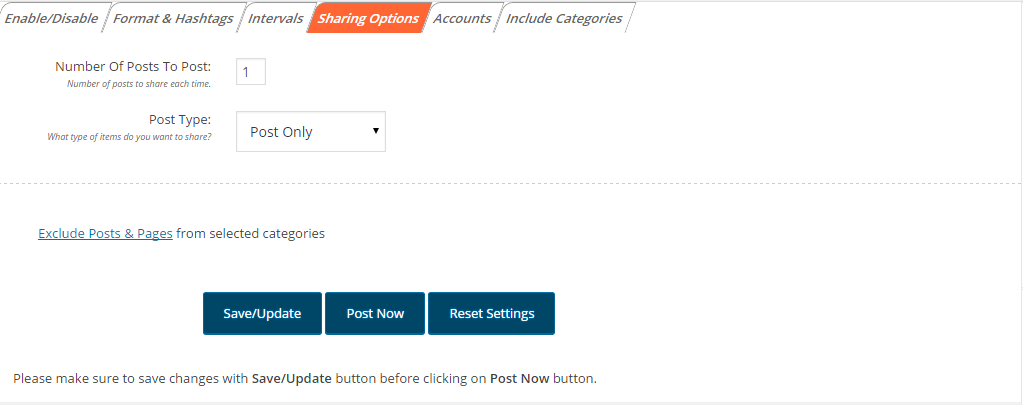Open the Post Type dropdown showing Post Only

coord(311,132)
